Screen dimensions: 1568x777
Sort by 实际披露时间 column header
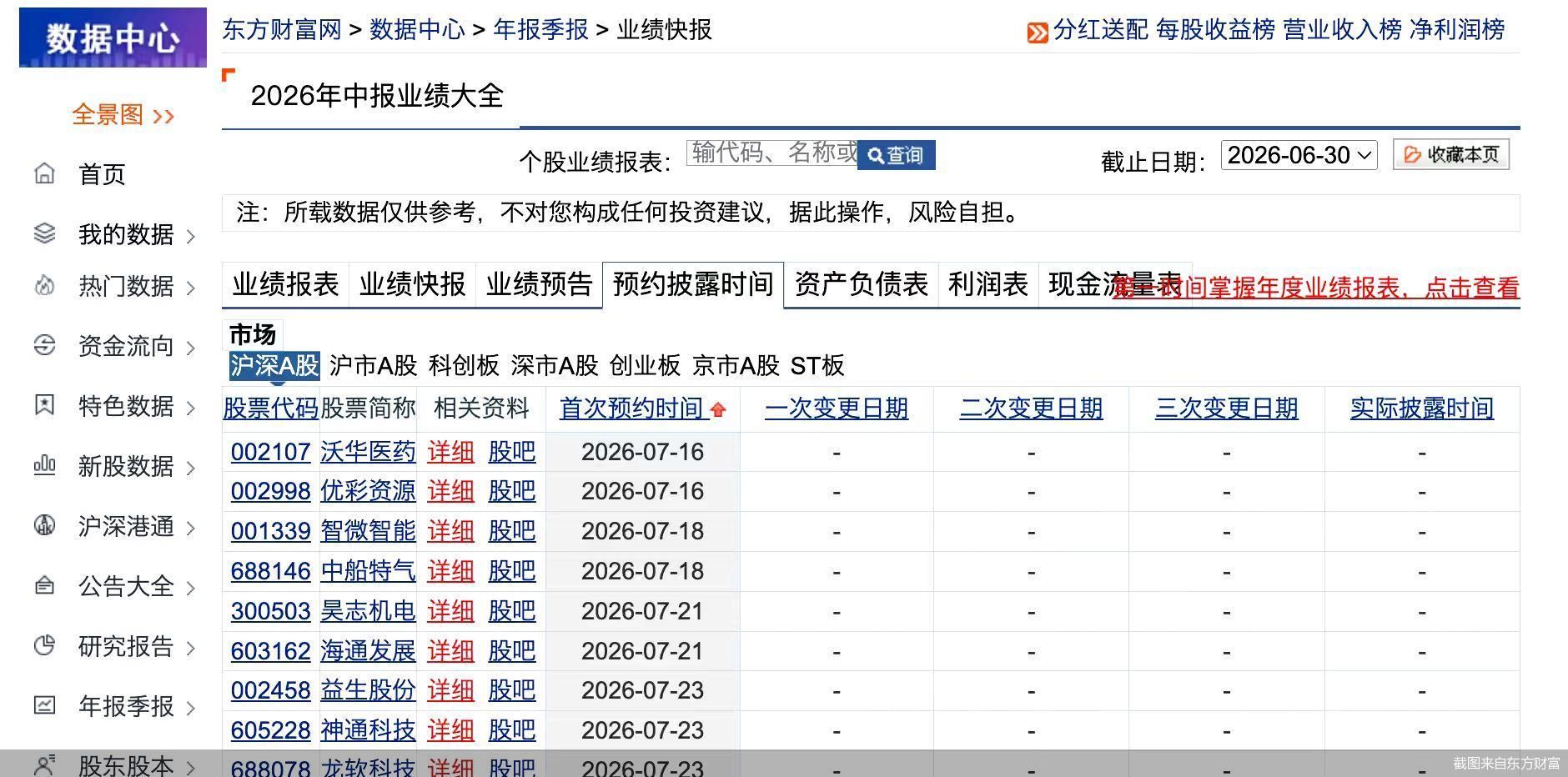1421,409
